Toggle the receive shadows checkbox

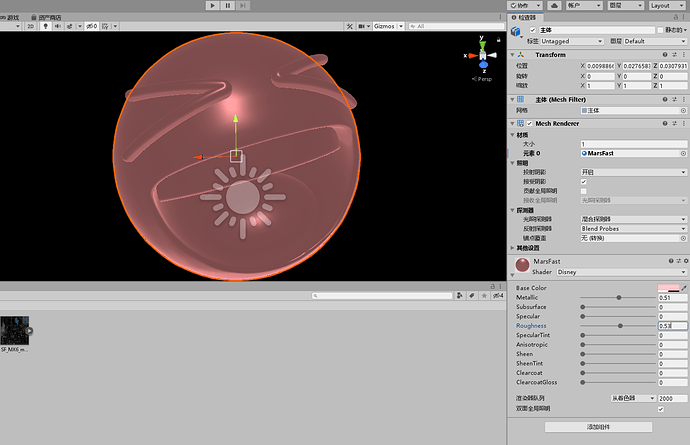(584, 182)
